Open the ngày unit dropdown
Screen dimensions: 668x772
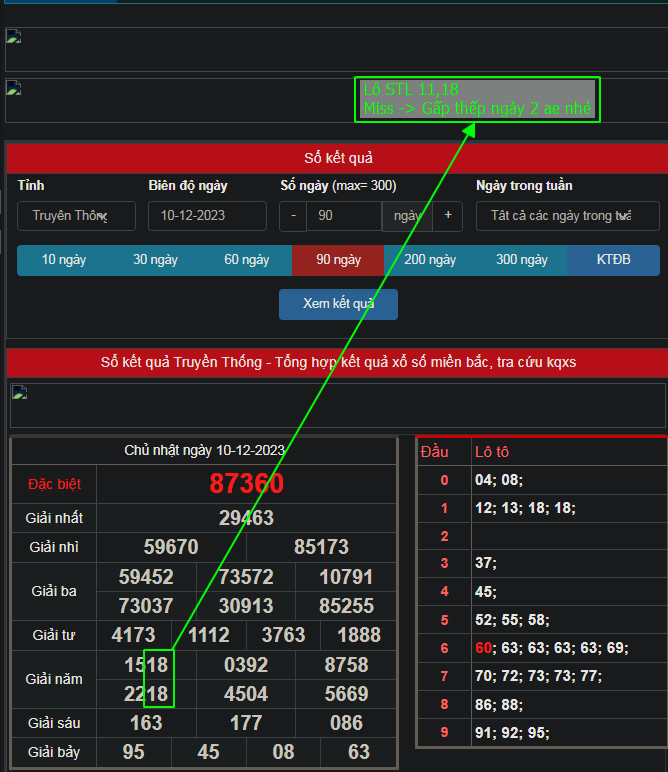pyautogui.click(x=407, y=216)
